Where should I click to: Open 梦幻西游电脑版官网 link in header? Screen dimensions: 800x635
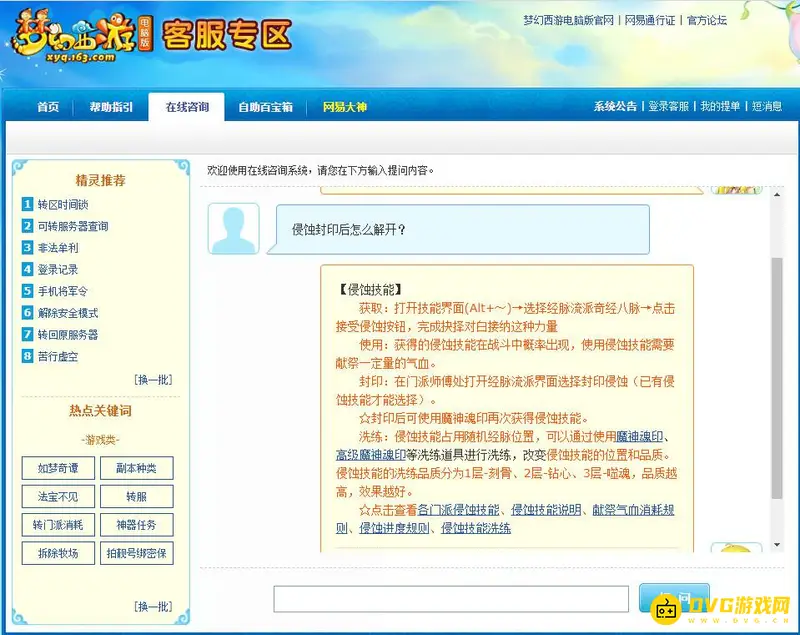pyautogui.click(x=568, y=20)
